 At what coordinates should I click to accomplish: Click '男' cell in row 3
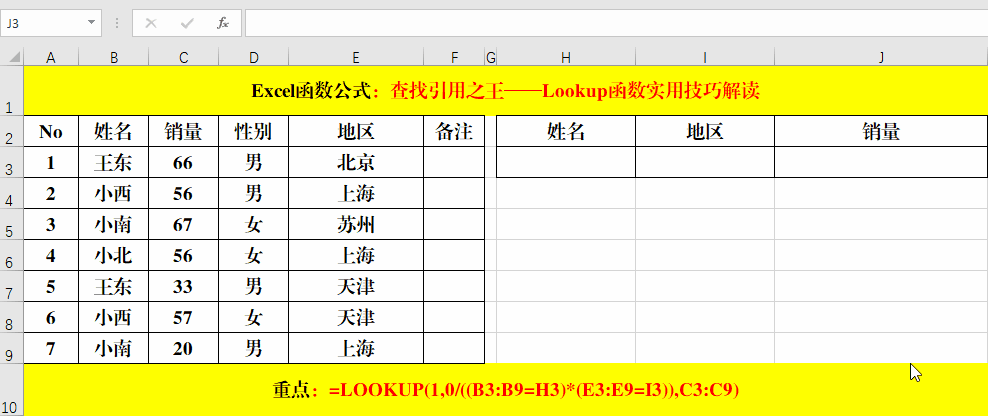click(x=253, y=162)
